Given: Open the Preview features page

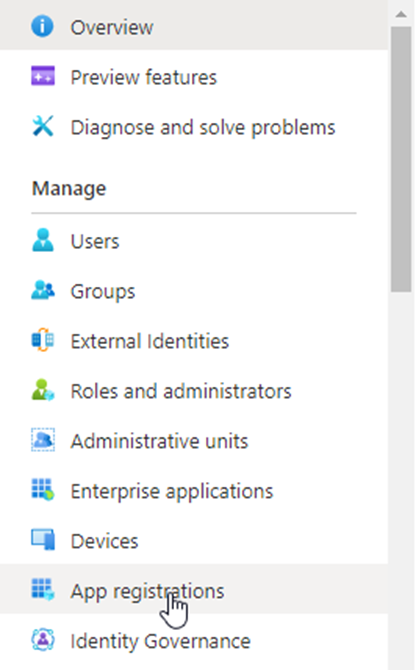Looking at the screenshot, I should [x=194, y=76].
